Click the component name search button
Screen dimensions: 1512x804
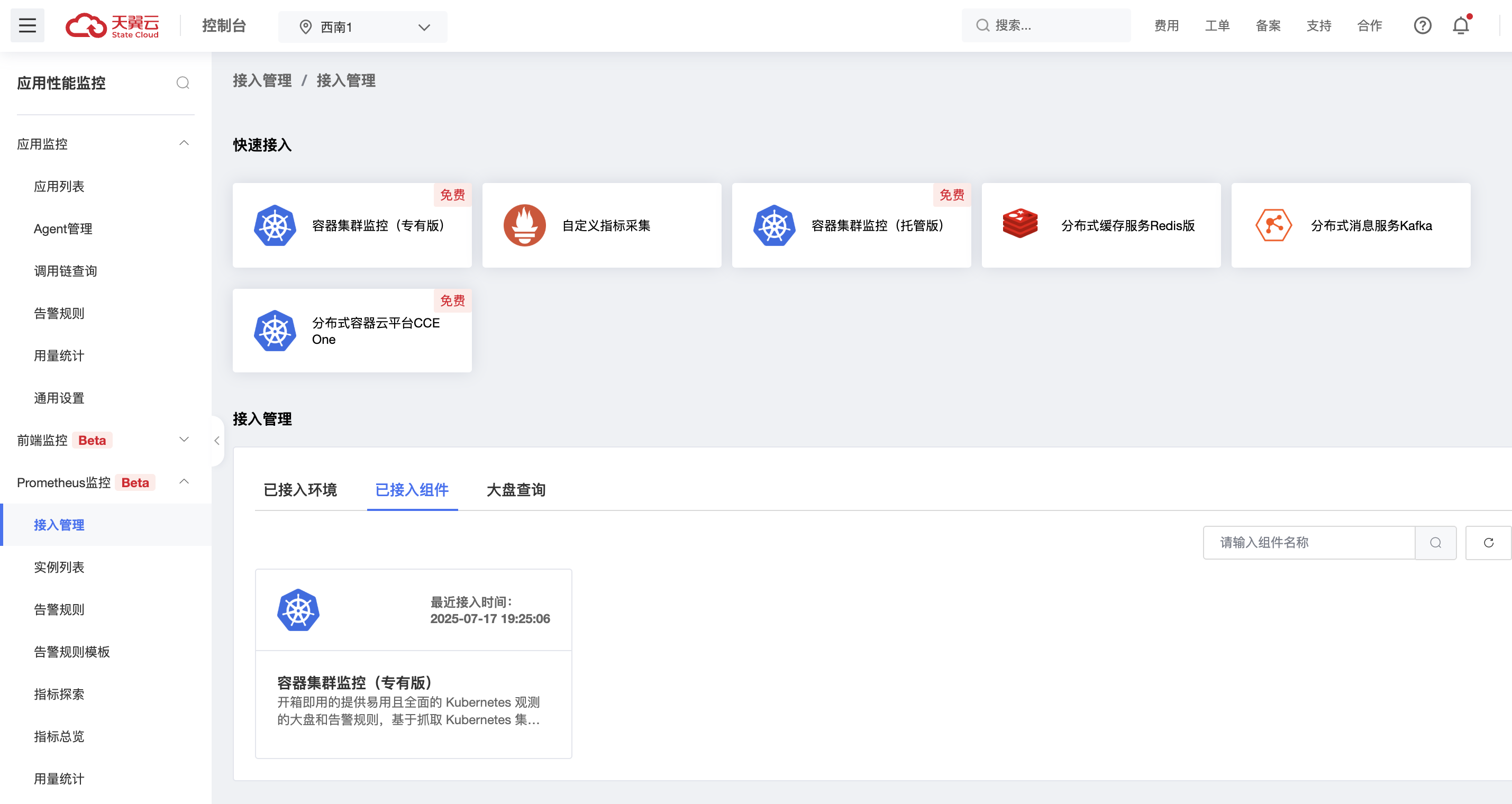[1436, 543]
